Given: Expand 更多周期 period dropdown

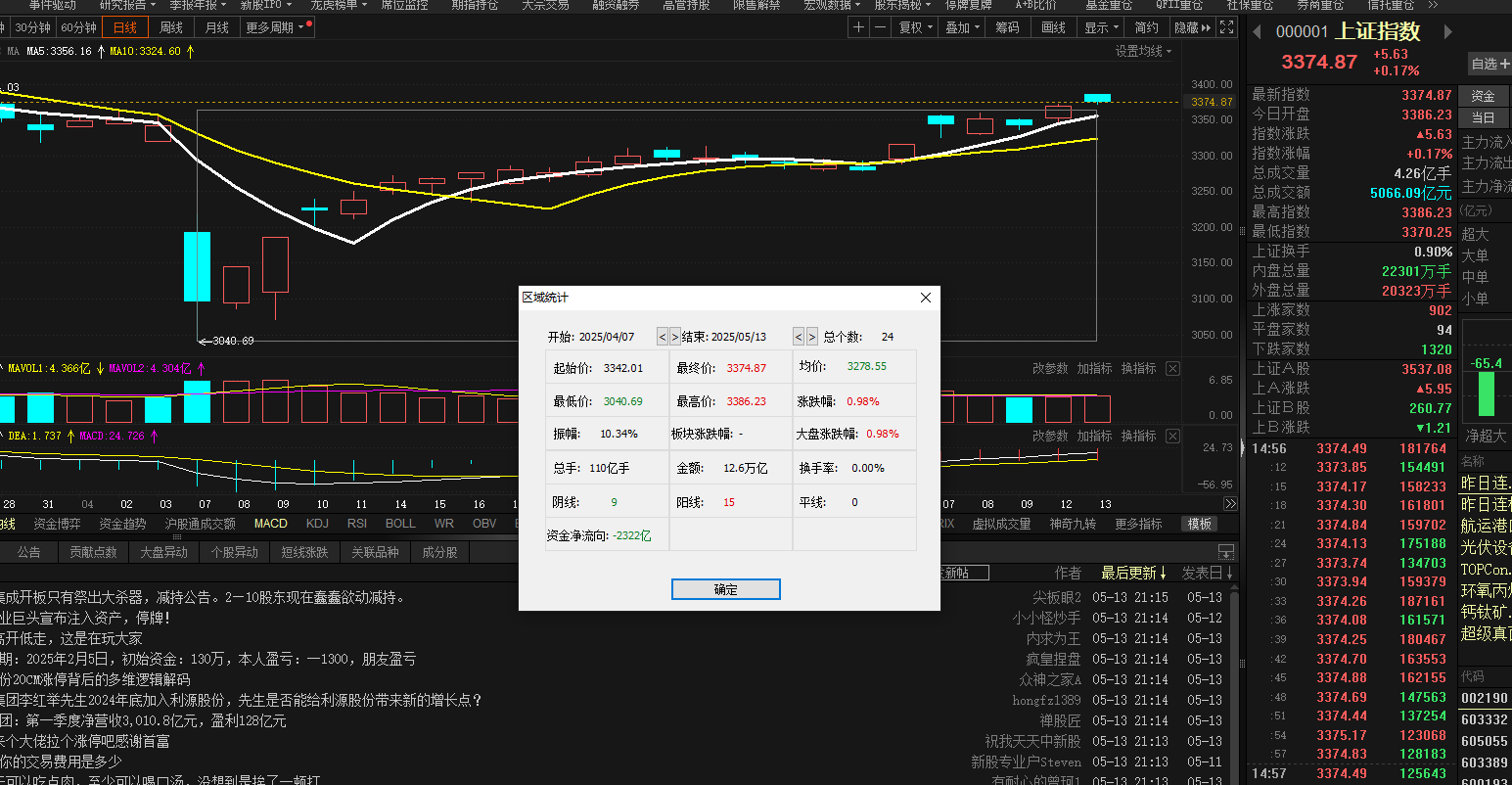Looking at the screenshot, I should click(275, 27).
